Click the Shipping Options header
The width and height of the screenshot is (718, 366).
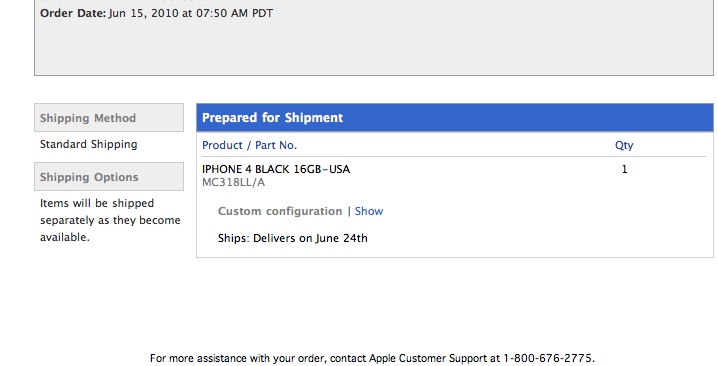(x=109, y=177)
